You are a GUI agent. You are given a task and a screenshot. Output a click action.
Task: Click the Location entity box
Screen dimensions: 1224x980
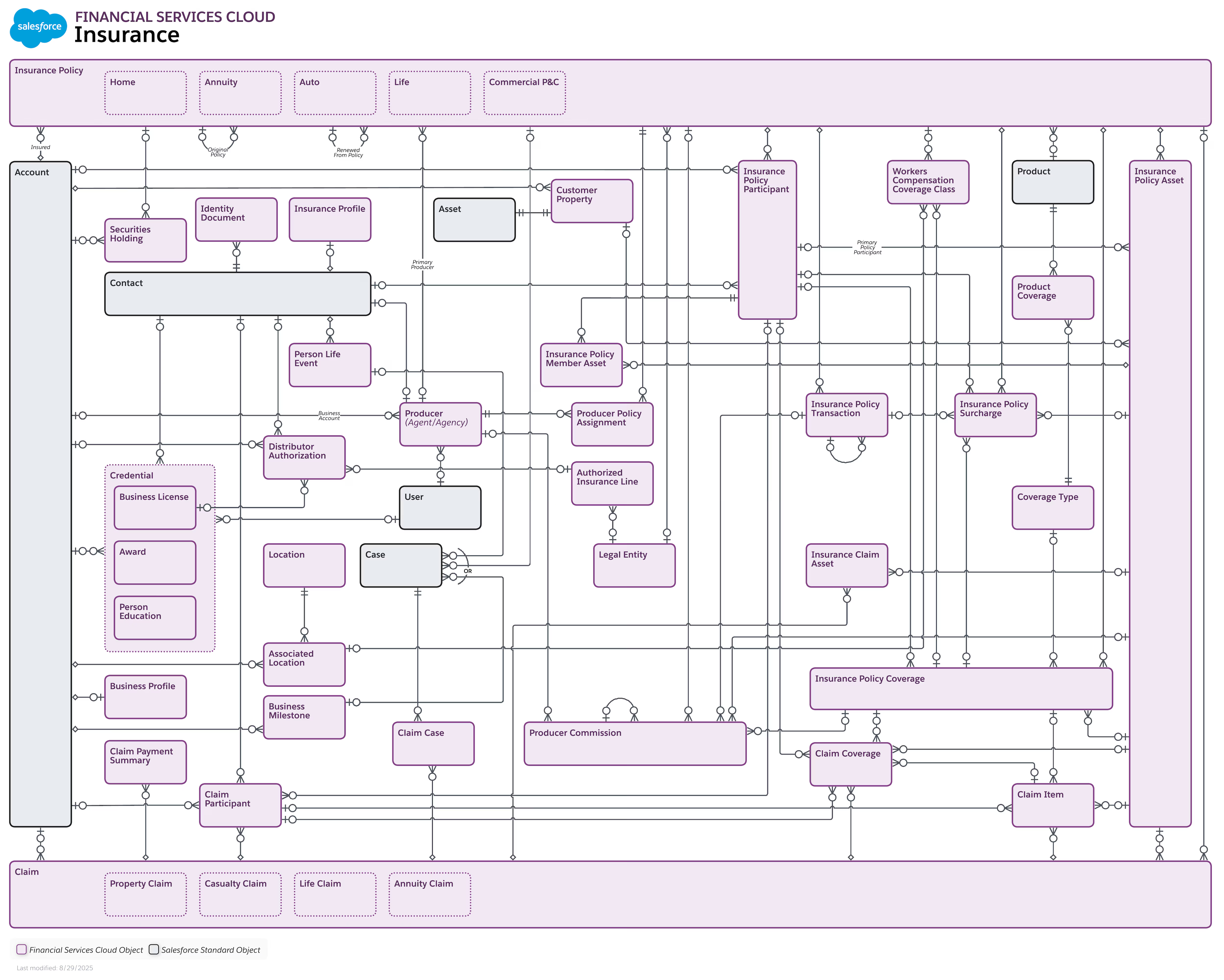pyautogui.click(x=304, y=566)
